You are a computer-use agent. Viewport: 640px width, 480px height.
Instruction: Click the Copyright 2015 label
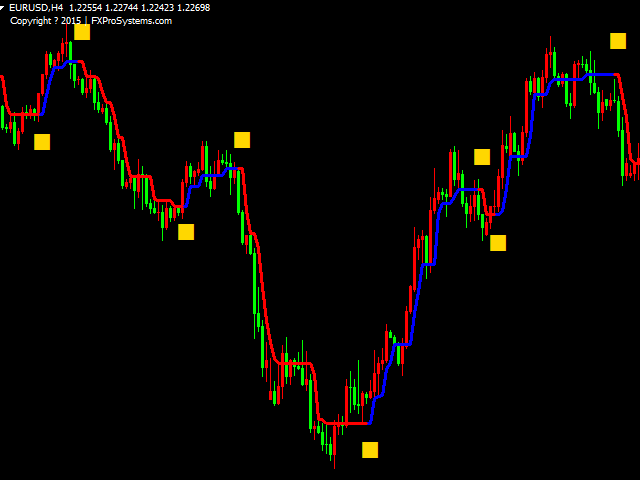tap(46, 20)
